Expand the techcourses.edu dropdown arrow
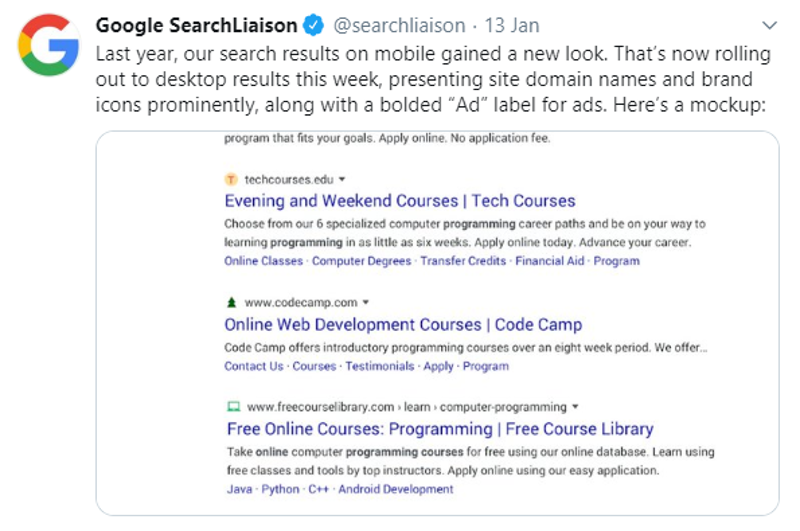Image resolution: width=800 pixels, height=531 pixels. [x=342, y=180]
